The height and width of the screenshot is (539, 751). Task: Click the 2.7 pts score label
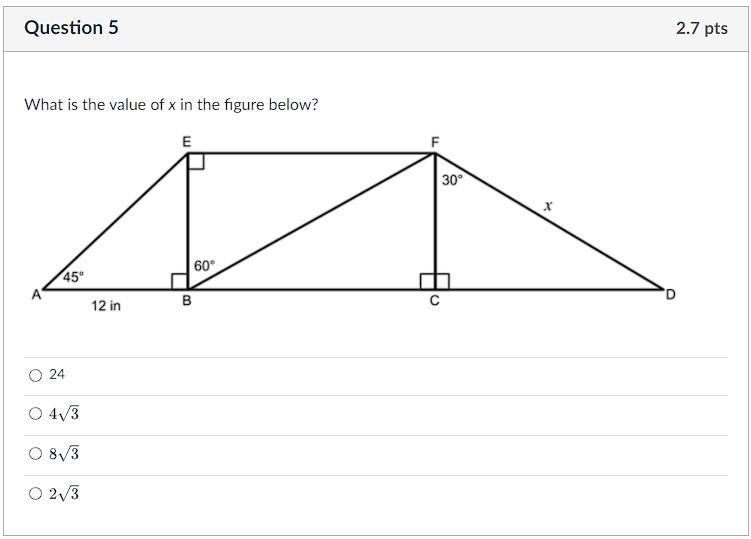(702, 28)
